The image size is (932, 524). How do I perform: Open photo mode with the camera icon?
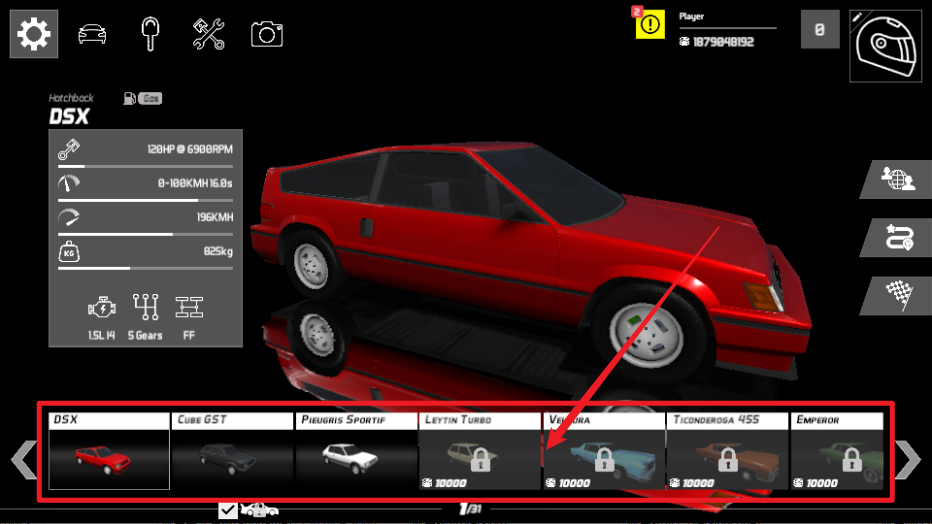click(x=266, y=34)
